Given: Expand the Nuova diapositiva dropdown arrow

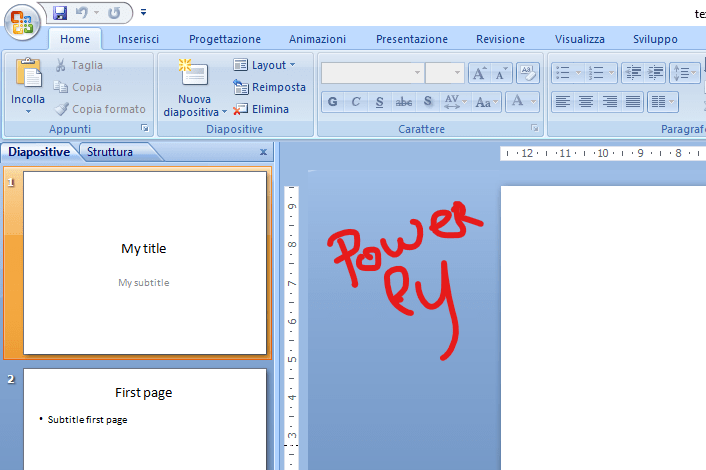Looking at the screenshot, I should (224, 112).
